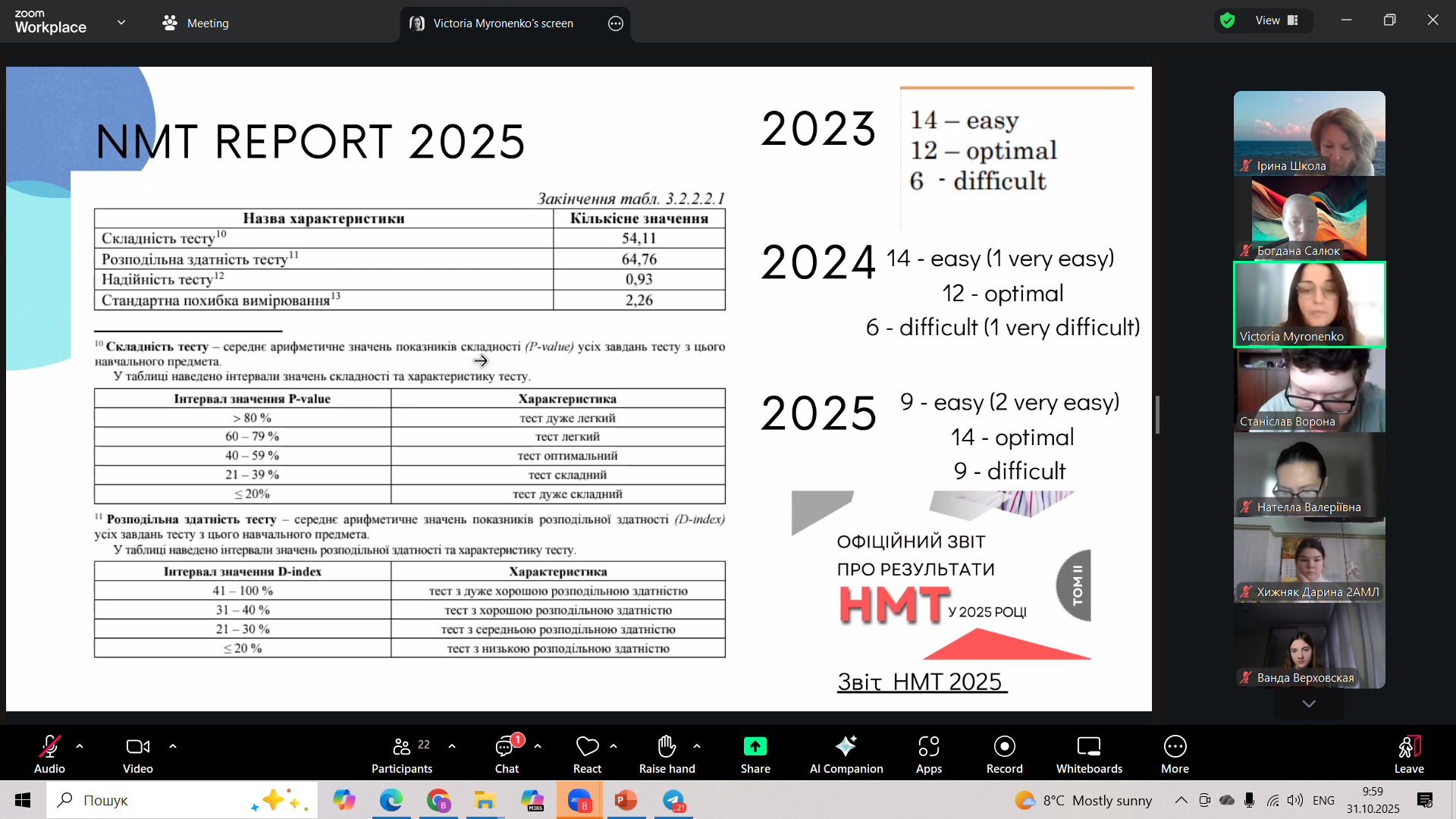1456x819 pixels.
Task: Open the More options menu
Action: click(x=1175, y=747)
